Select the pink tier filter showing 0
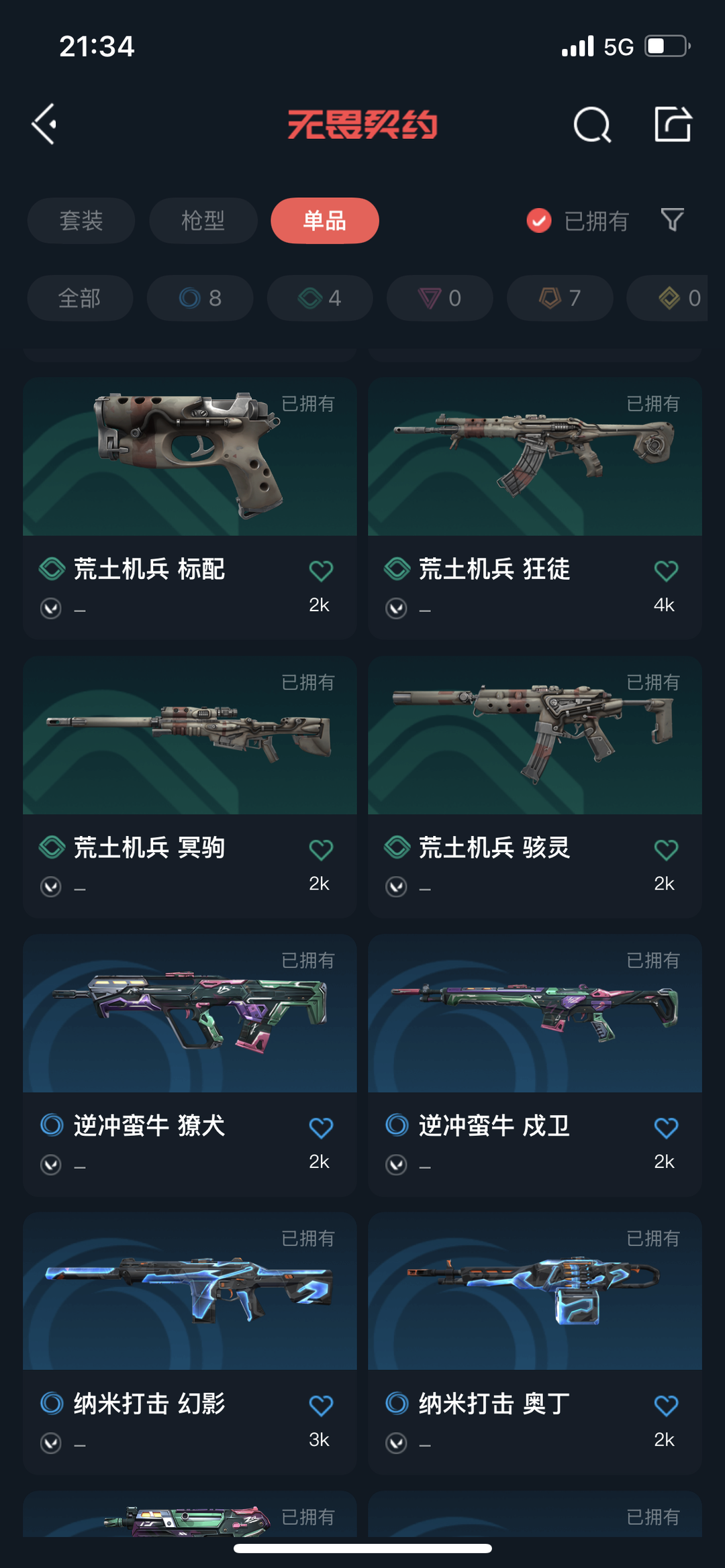This screenshot has width=725, height=1568. (440, 298)
